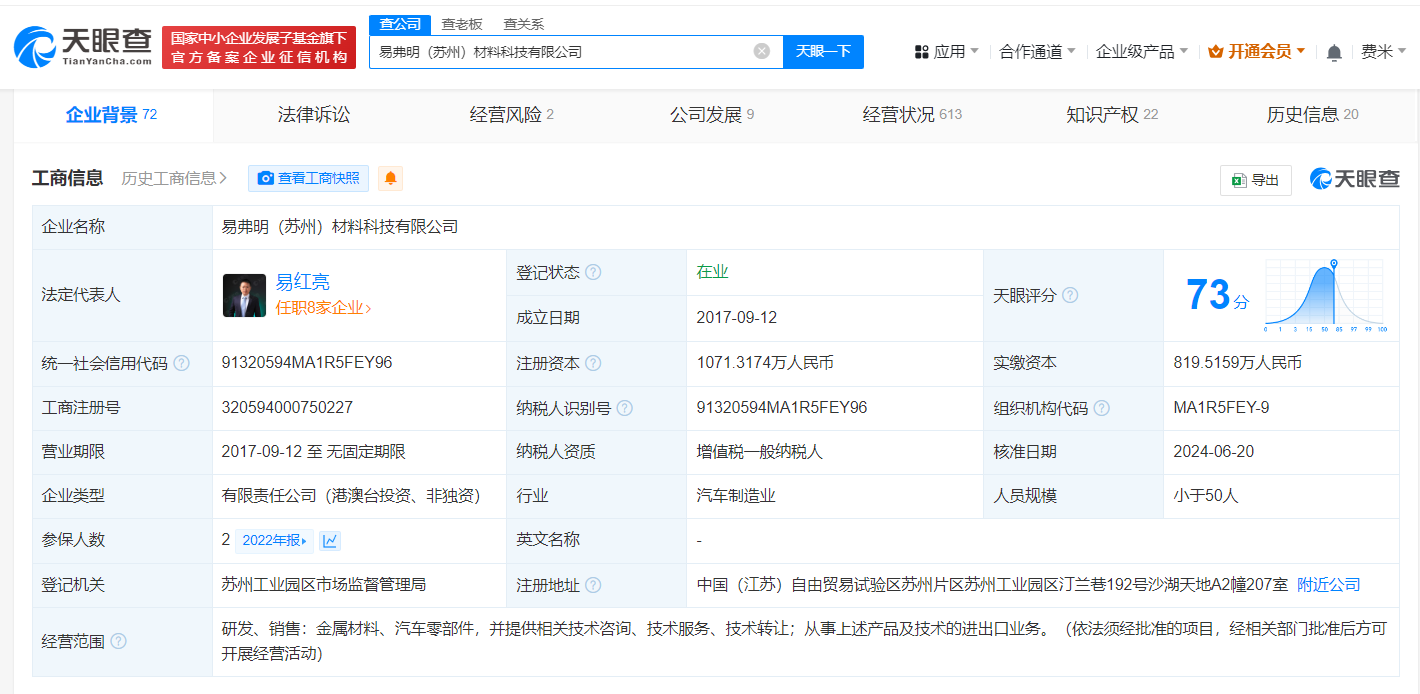Open the 应用 apps grid icon
Viewport: 1420px width, 694px height.
coord(922,50)
